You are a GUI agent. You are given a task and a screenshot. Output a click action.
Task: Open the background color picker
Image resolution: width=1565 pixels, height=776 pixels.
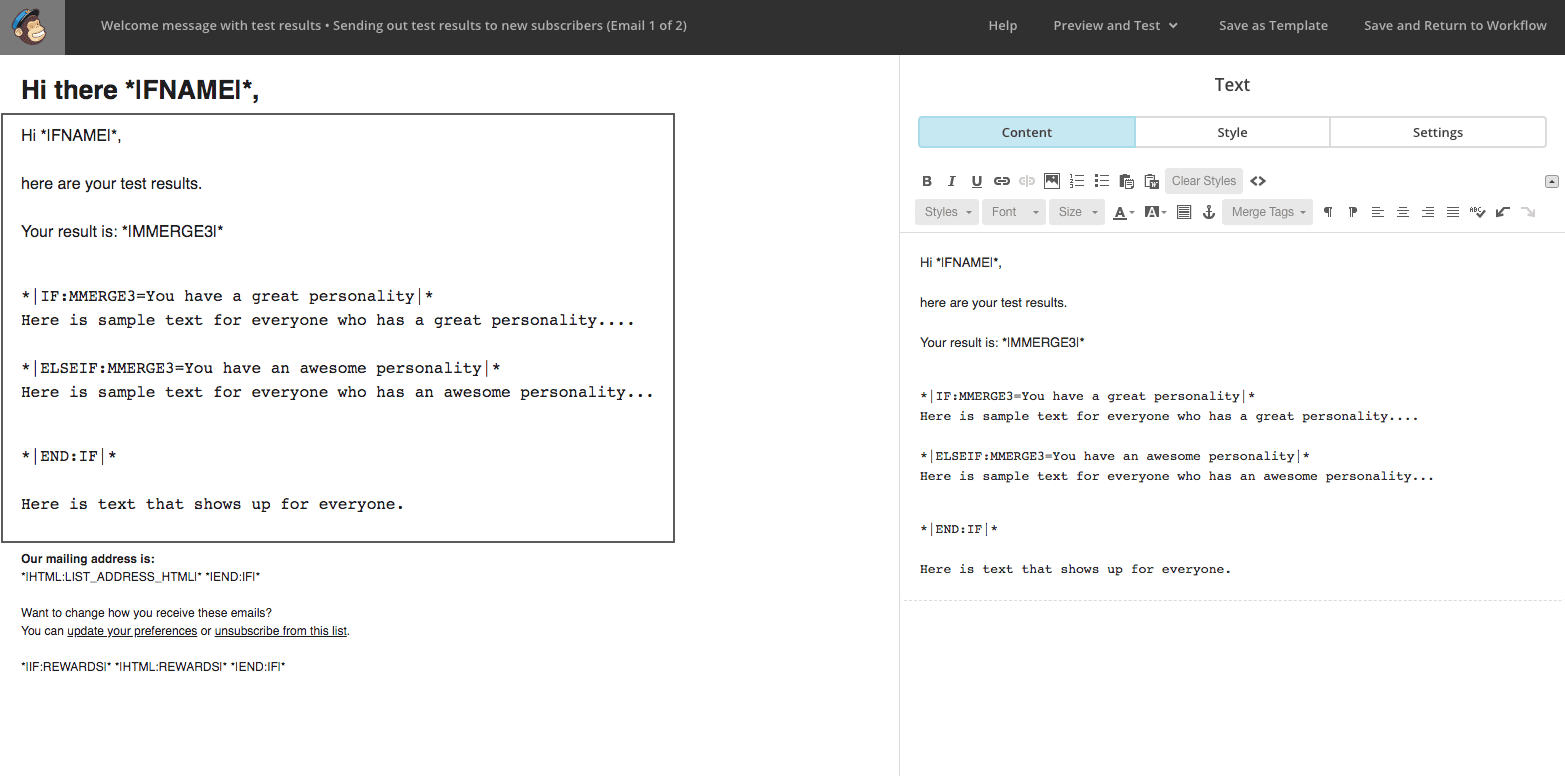pos(1155,212)
